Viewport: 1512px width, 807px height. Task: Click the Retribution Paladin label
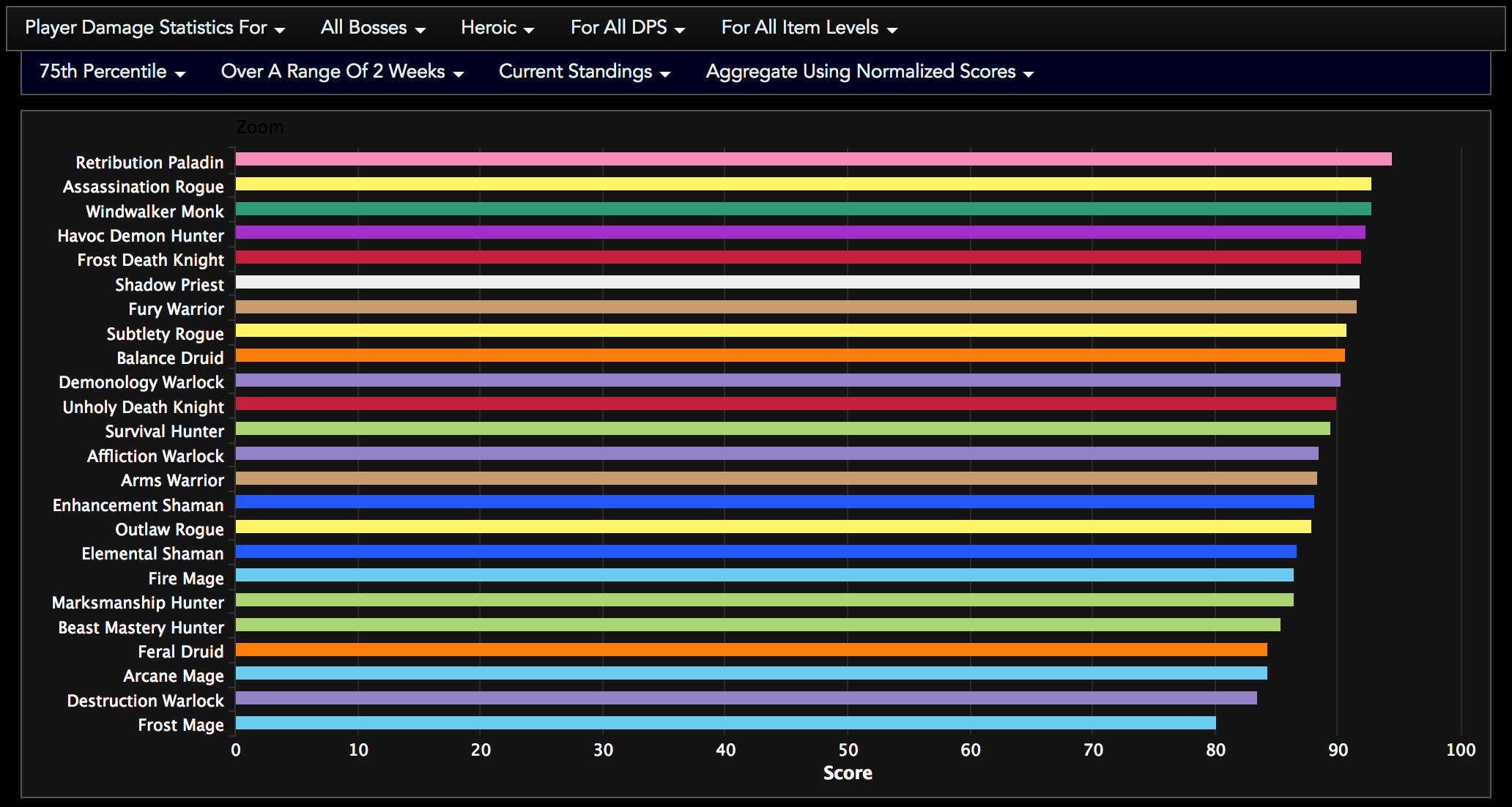tap(149, 163)
